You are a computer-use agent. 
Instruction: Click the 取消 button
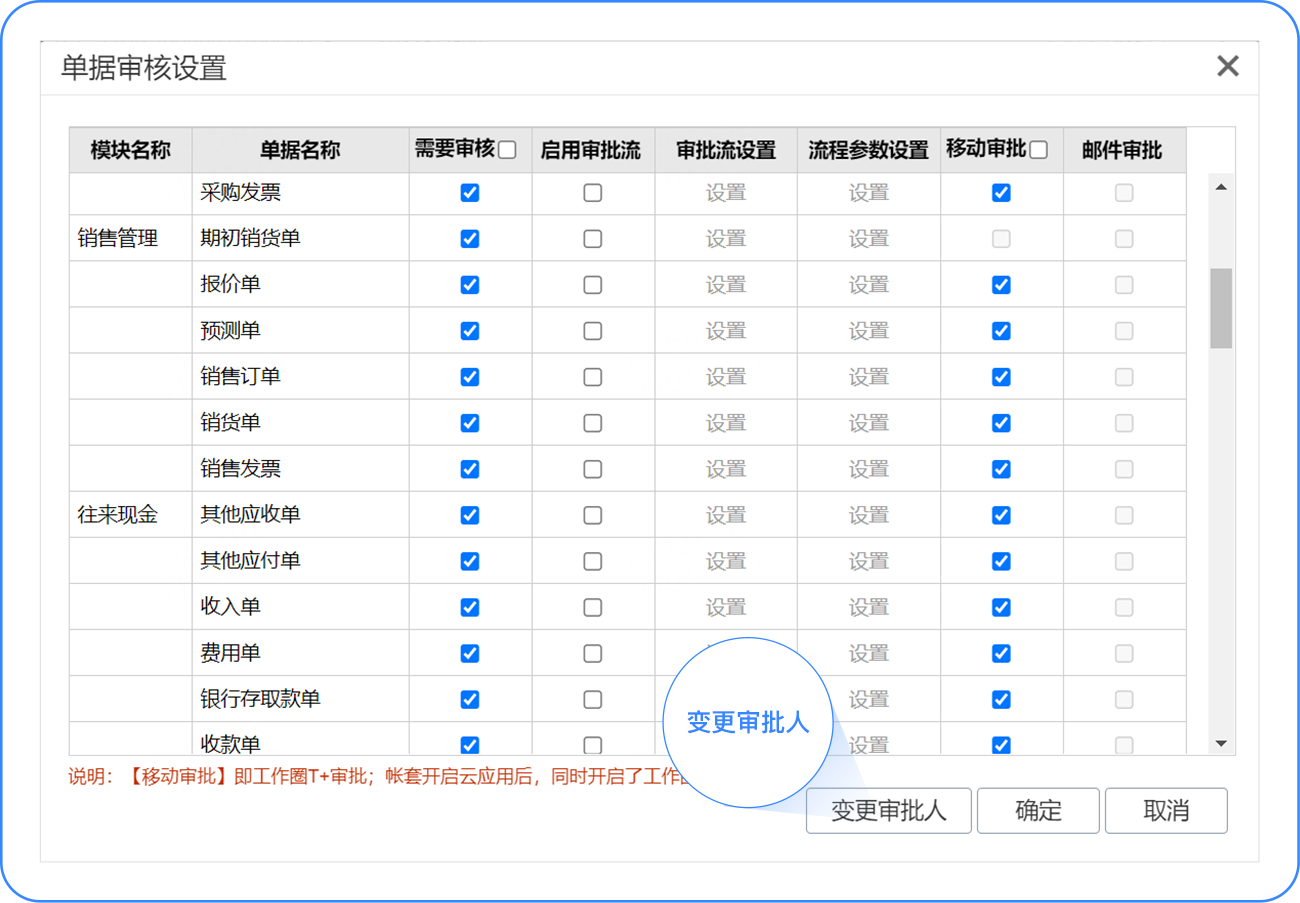(x=1165, y=810)
